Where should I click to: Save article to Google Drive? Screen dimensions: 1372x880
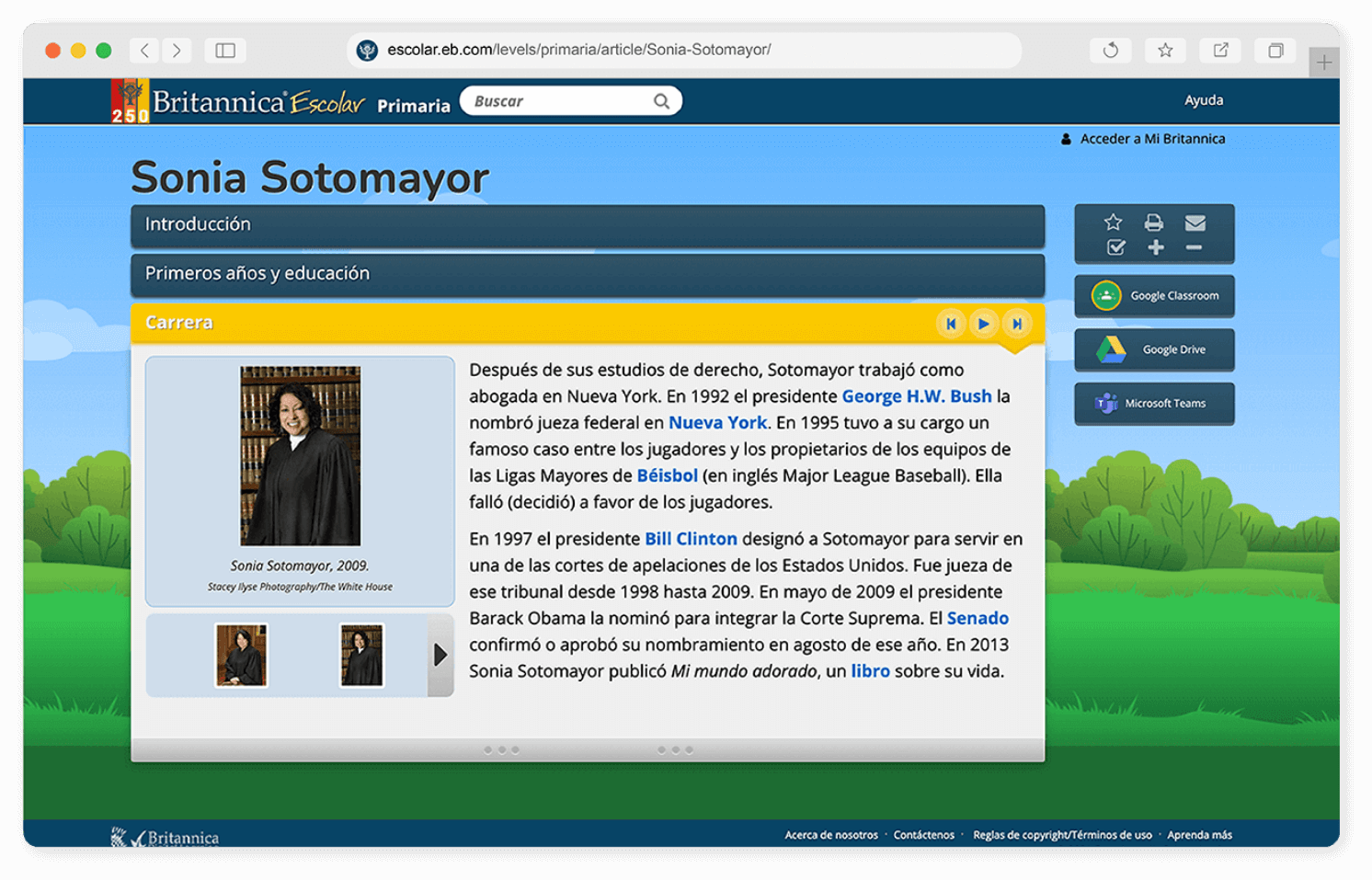(x=1154, y=349)
